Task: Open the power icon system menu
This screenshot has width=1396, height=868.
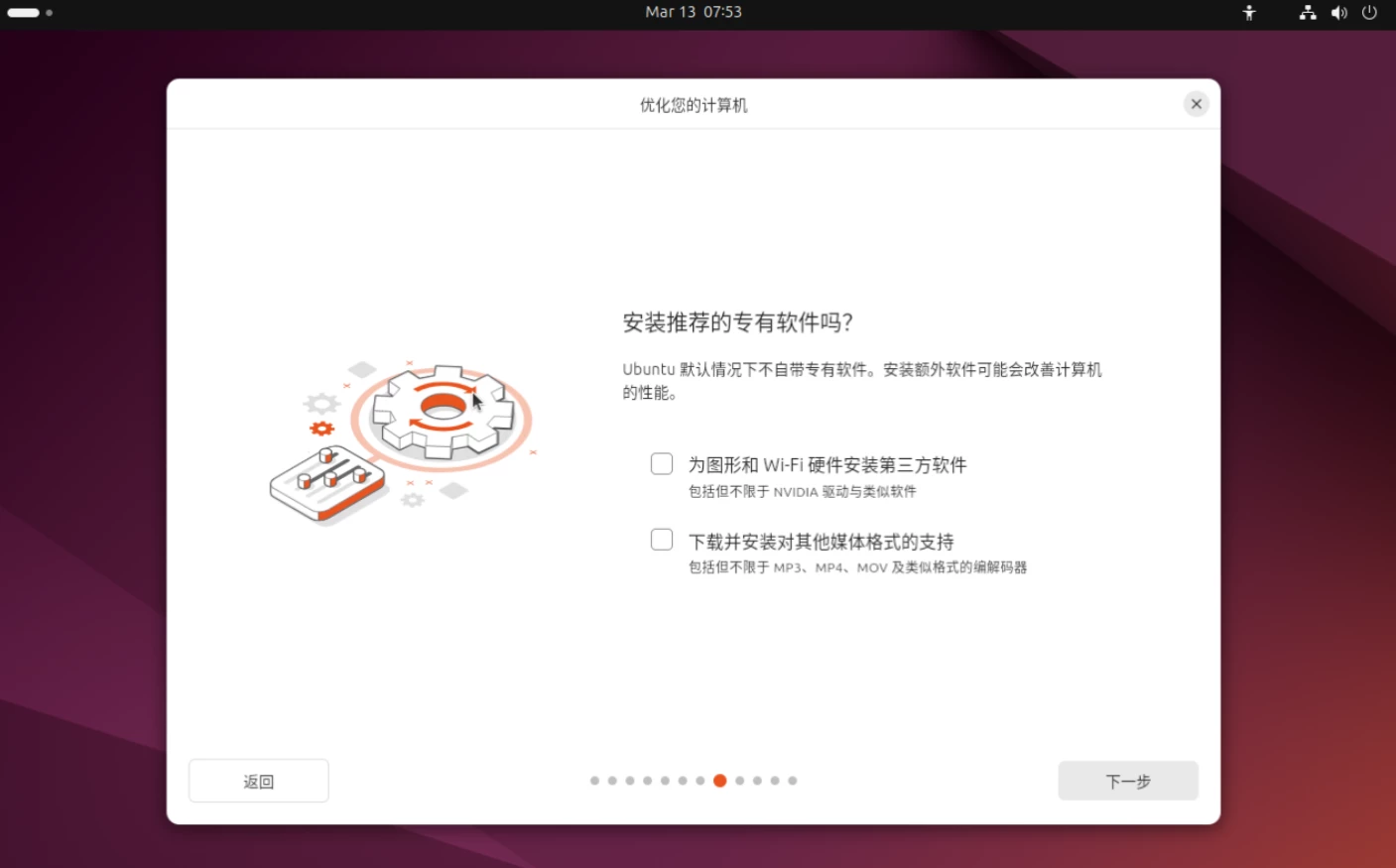Action: 1369,13
